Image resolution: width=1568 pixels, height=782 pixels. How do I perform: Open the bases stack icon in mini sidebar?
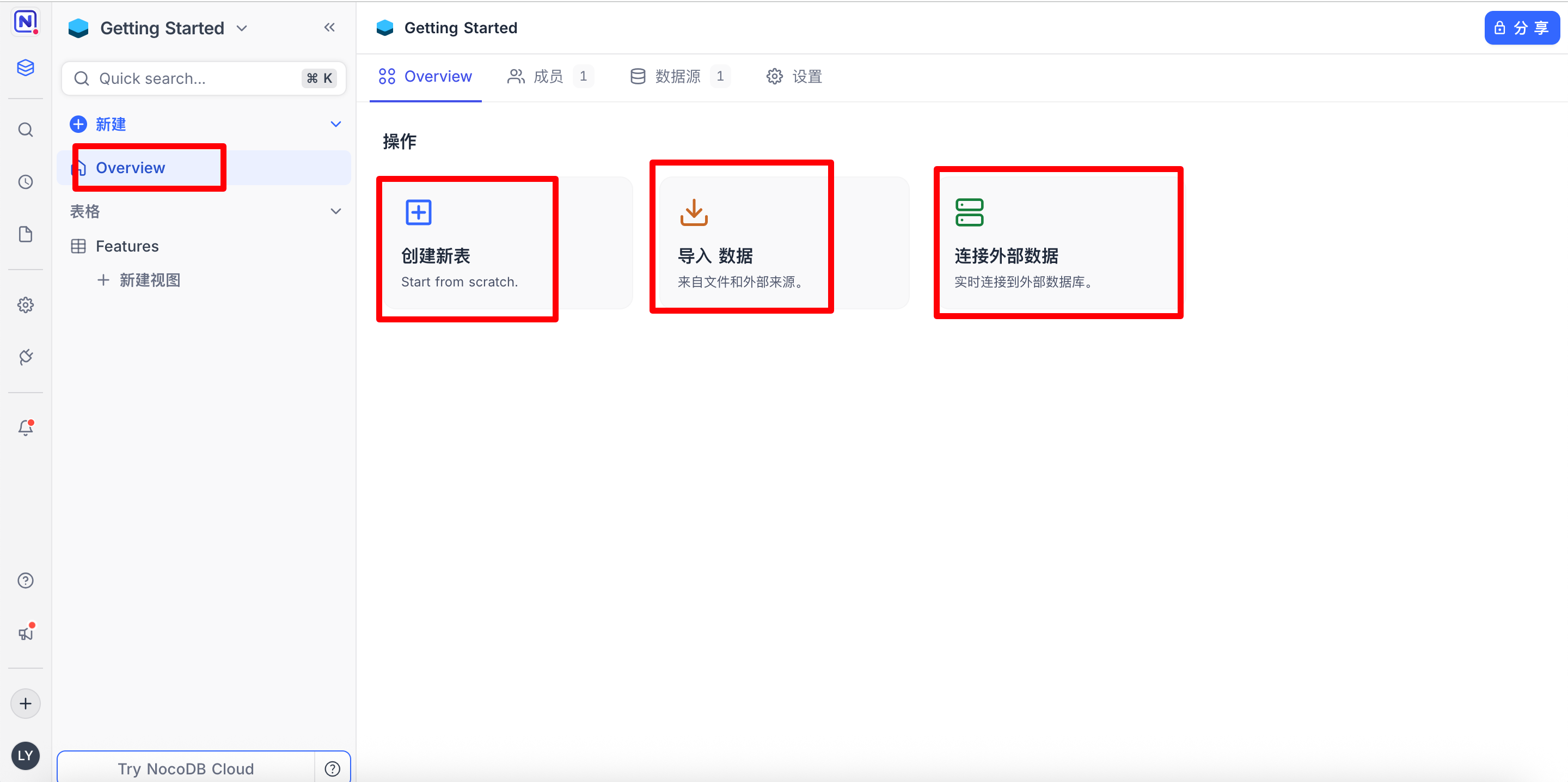coord(26,68)
